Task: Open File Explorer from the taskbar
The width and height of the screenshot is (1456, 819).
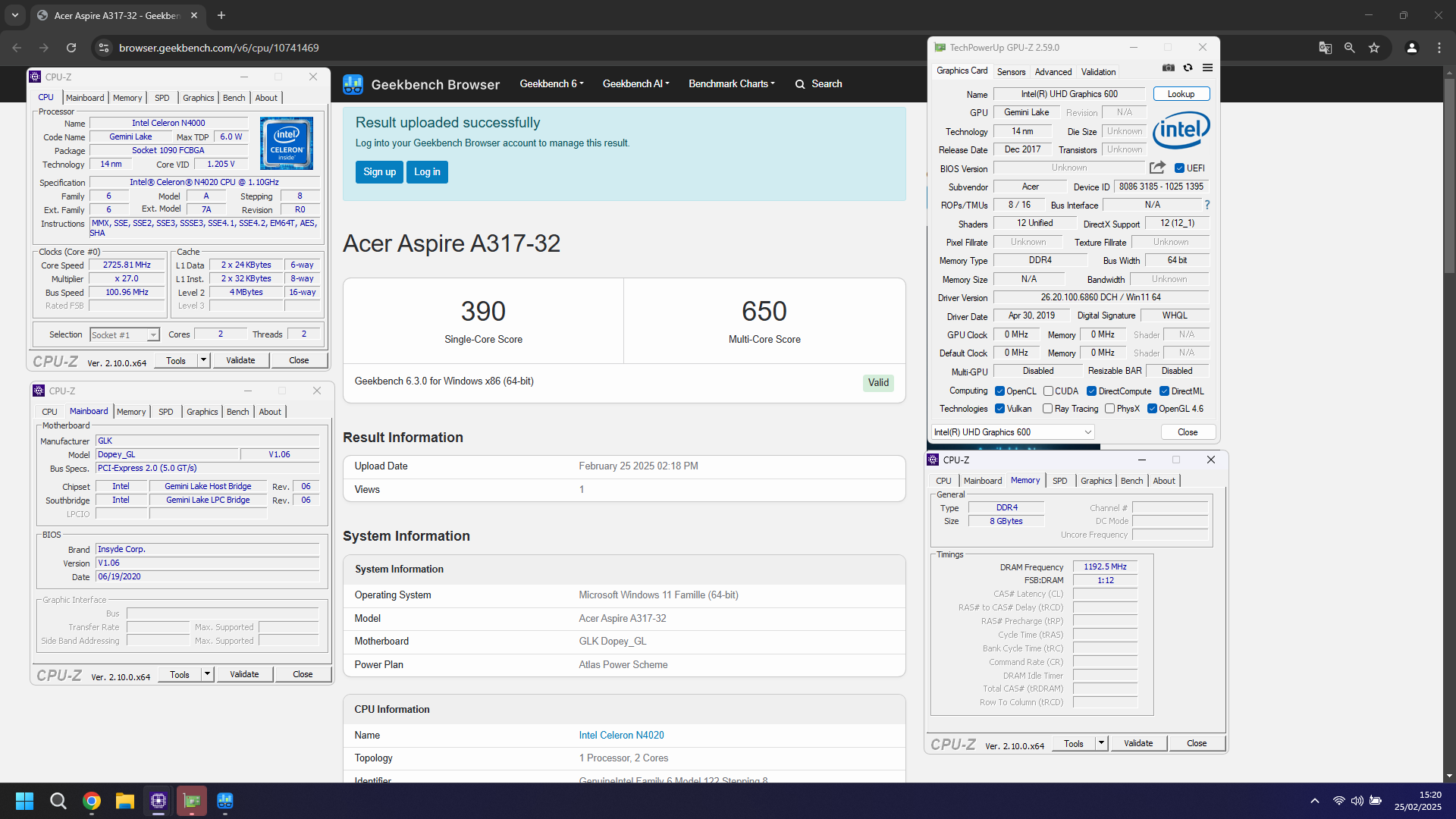Action: 125,801
